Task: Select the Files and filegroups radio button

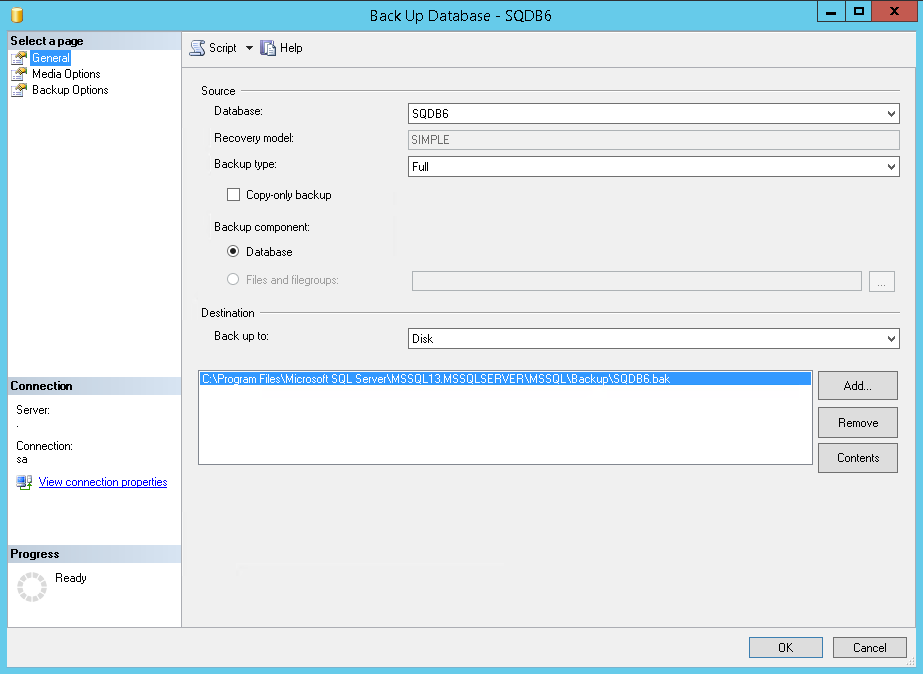Action: coord(233,280)
